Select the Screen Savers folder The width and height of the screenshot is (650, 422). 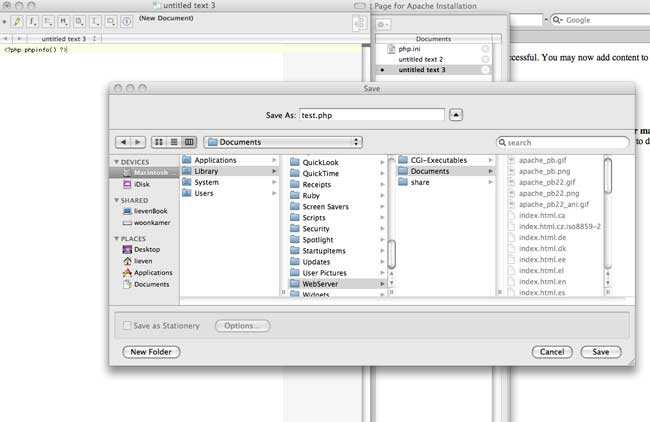337,206
